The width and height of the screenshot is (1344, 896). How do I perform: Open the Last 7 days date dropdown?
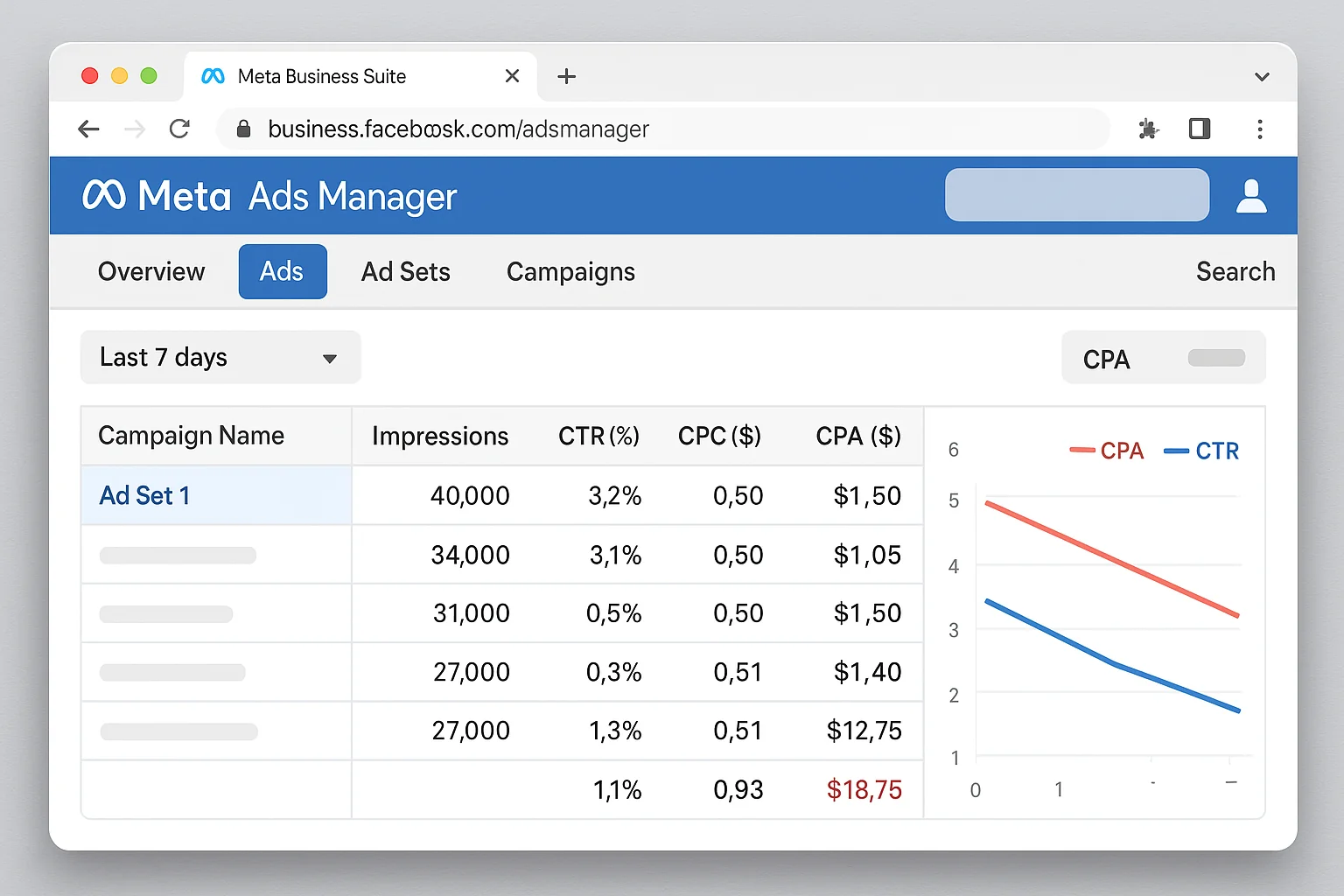(x=219, y=357)
